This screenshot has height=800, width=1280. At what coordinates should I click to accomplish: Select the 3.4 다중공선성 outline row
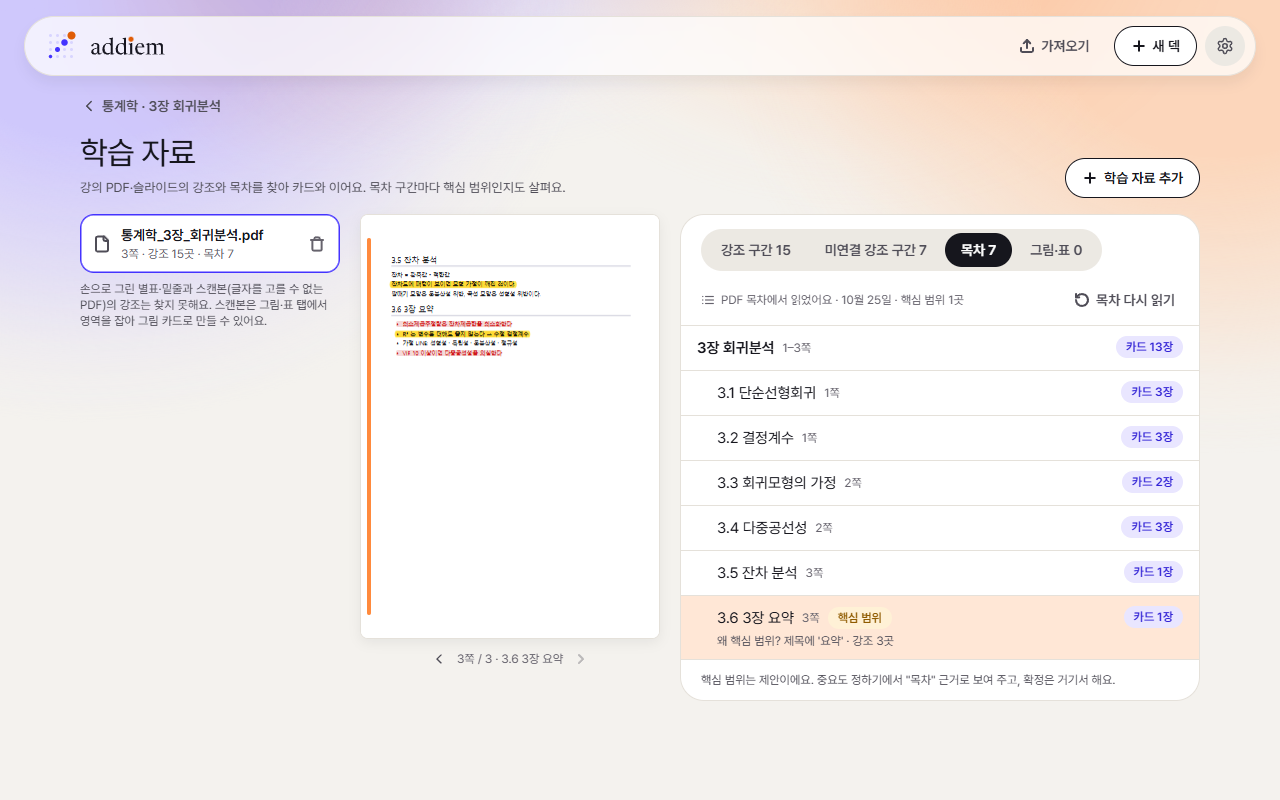(940, 528)
